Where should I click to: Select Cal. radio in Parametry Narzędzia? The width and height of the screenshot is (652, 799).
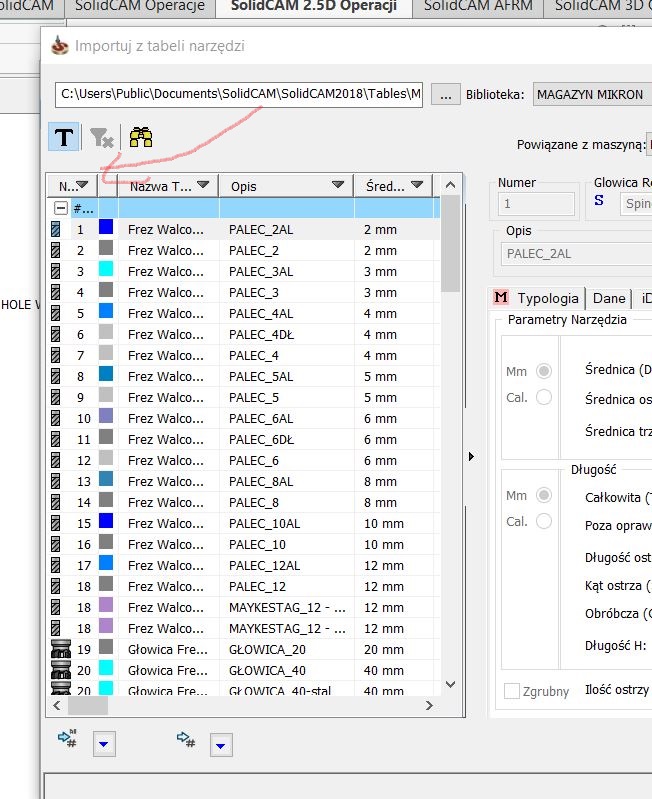(544, 397)
